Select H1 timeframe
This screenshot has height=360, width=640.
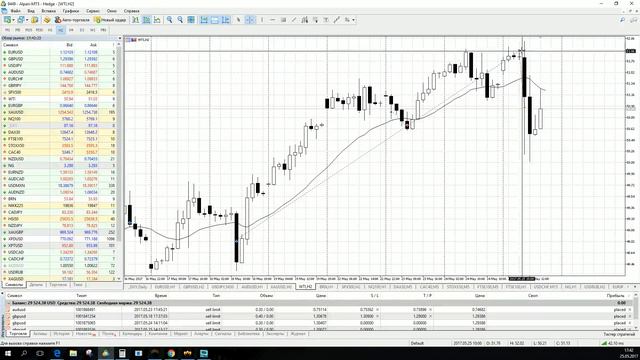point(50,30)
